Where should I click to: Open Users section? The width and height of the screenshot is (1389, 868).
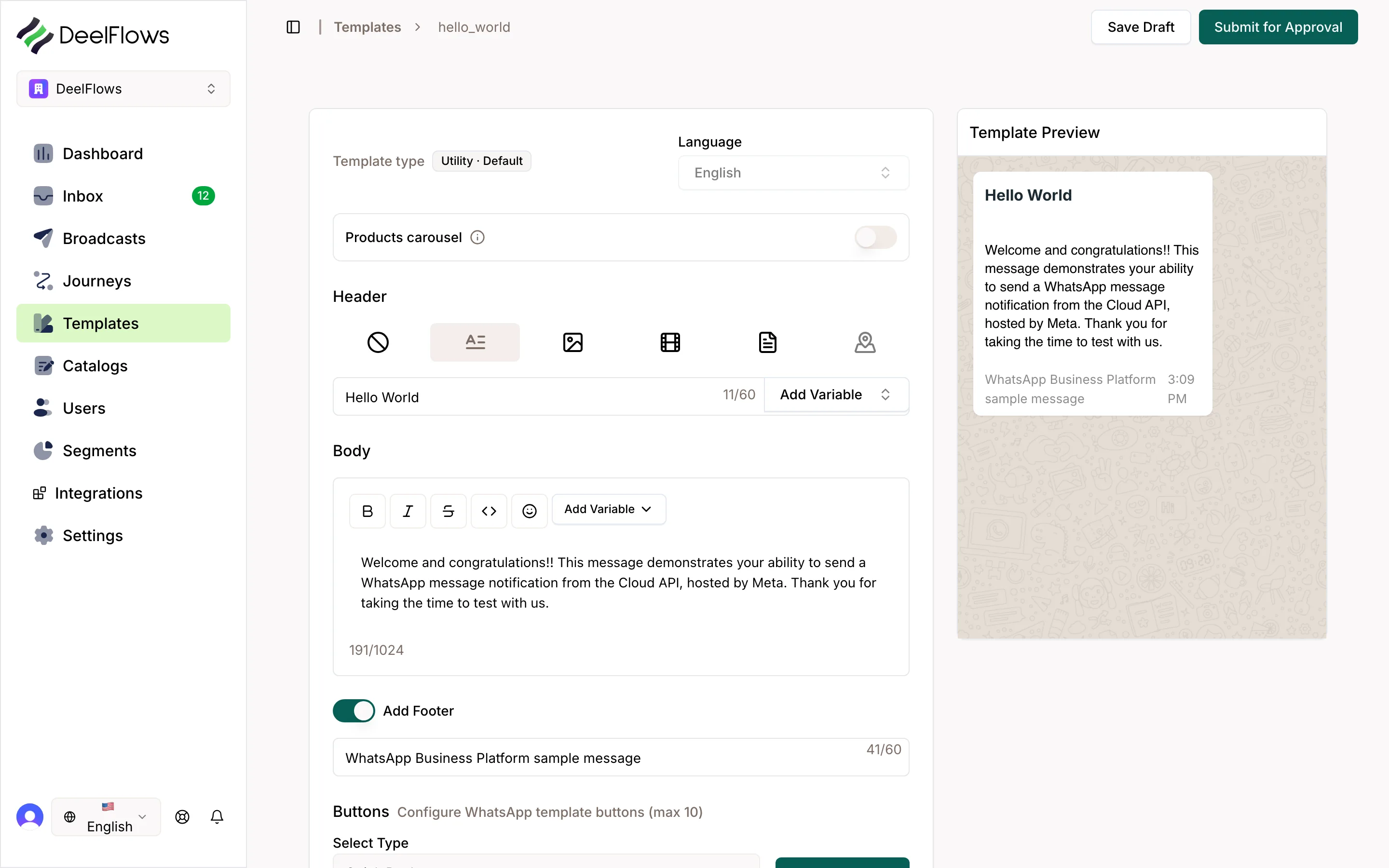point(123,408)
